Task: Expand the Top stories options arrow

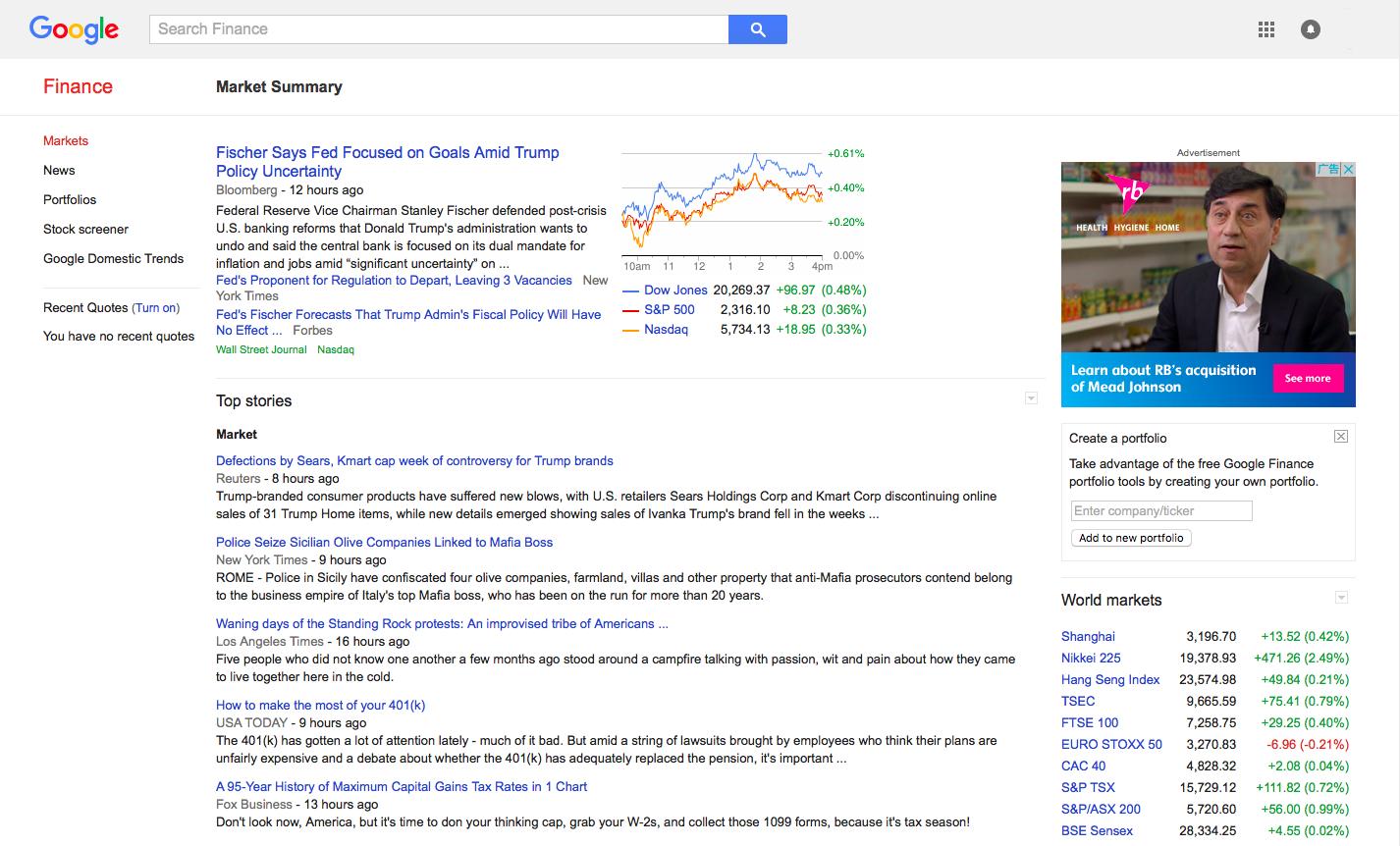Action: 1031,398
